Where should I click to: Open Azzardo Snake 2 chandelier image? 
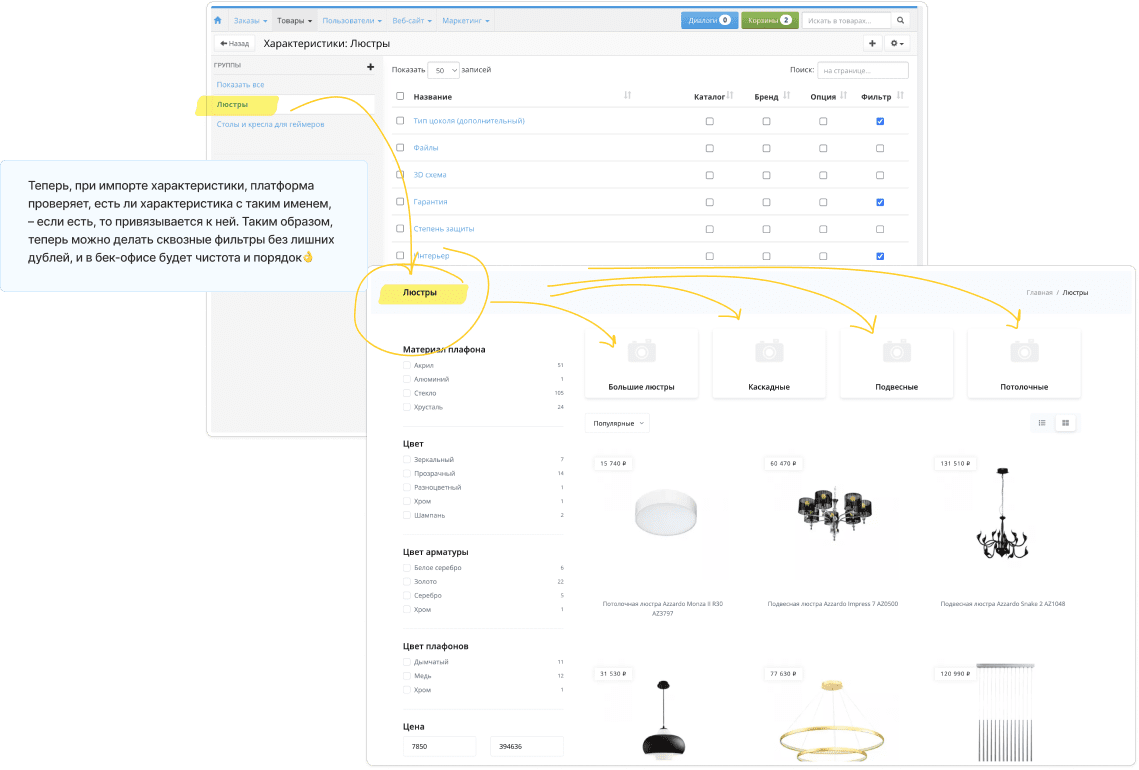[x=1002, y=514]
